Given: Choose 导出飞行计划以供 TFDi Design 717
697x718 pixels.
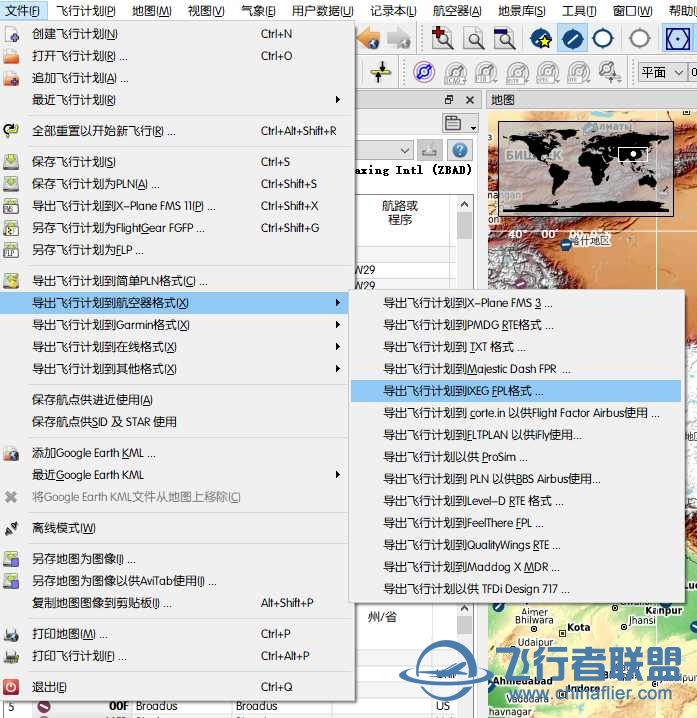Looking at the screenshot, I should [x=516, y=589].
